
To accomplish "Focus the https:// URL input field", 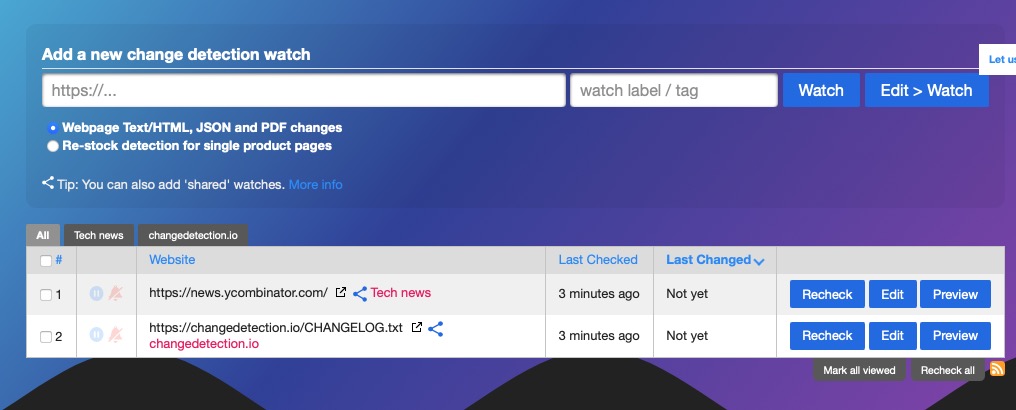I will 304,90.
